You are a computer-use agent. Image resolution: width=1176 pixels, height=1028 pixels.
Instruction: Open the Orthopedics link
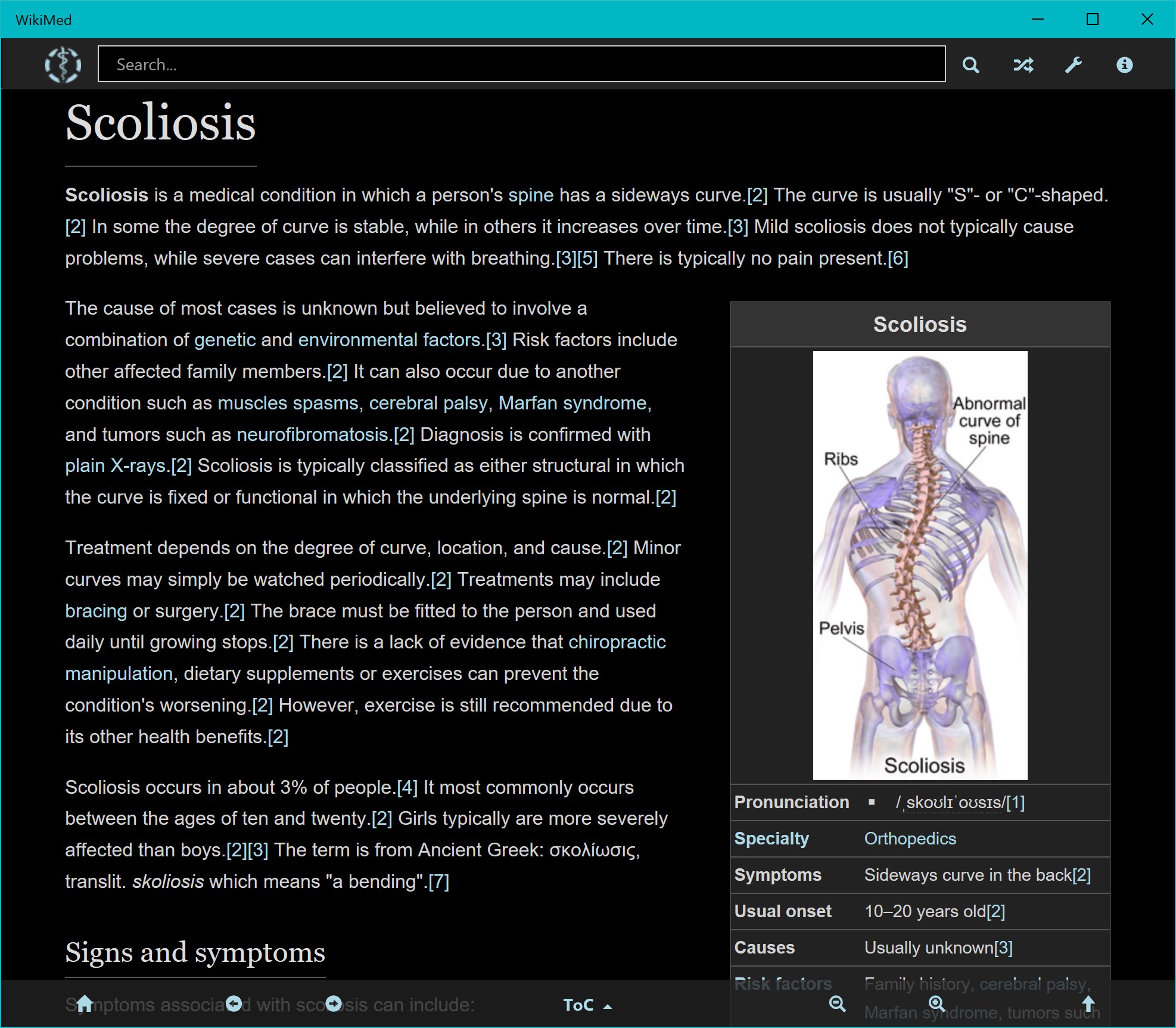click(910, 838)
